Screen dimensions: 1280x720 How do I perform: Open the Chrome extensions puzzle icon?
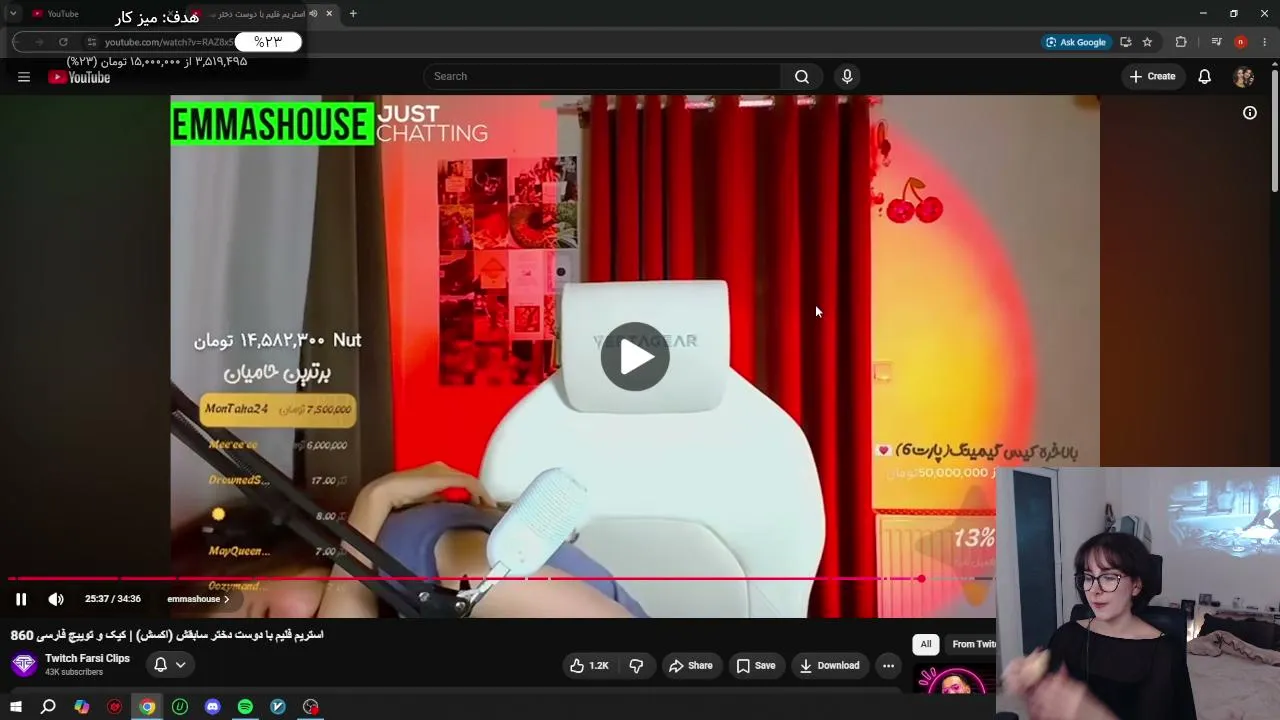[1181, 42]
